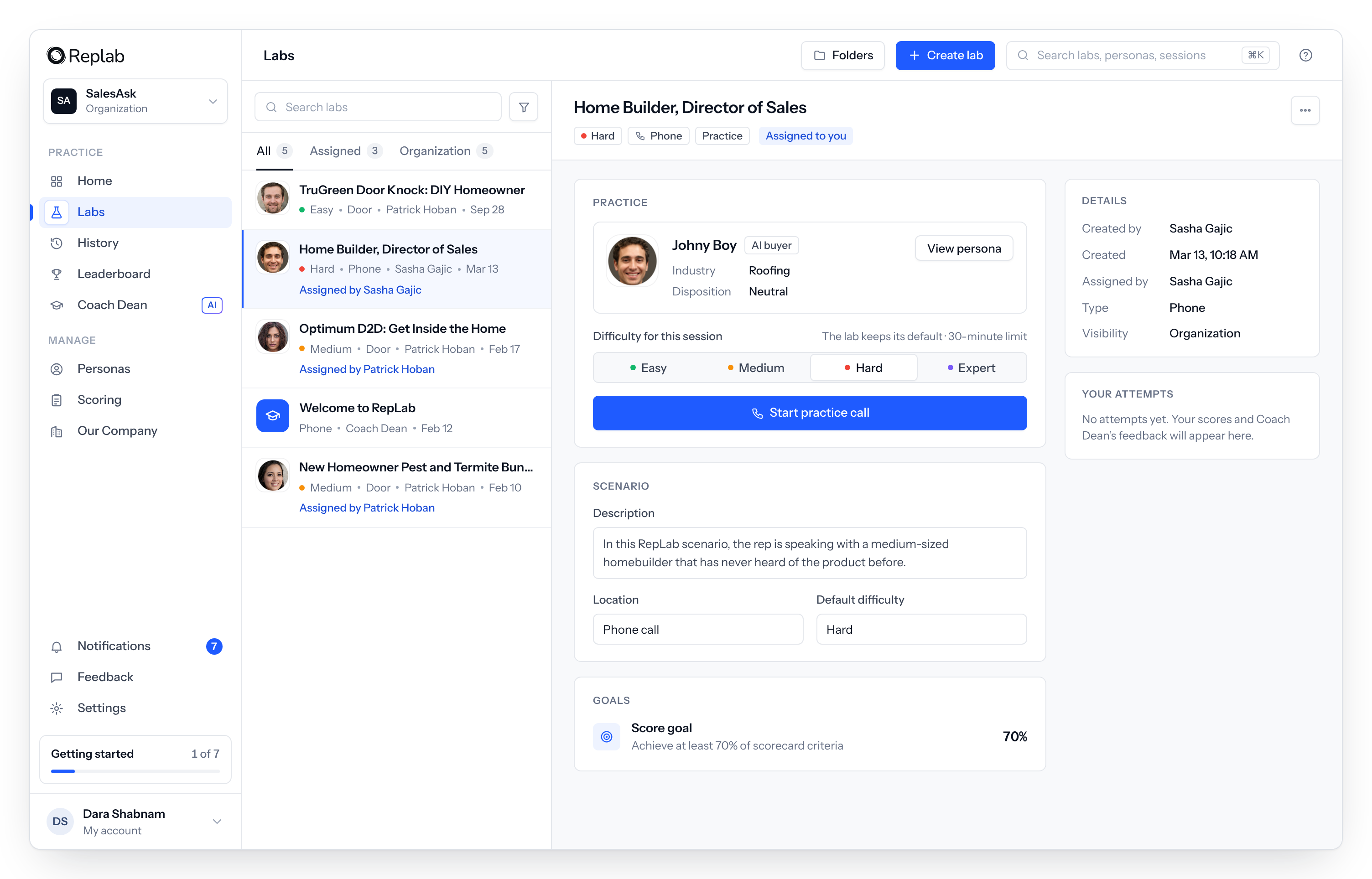Click the Score goal target icon

(x=606, y=736)
